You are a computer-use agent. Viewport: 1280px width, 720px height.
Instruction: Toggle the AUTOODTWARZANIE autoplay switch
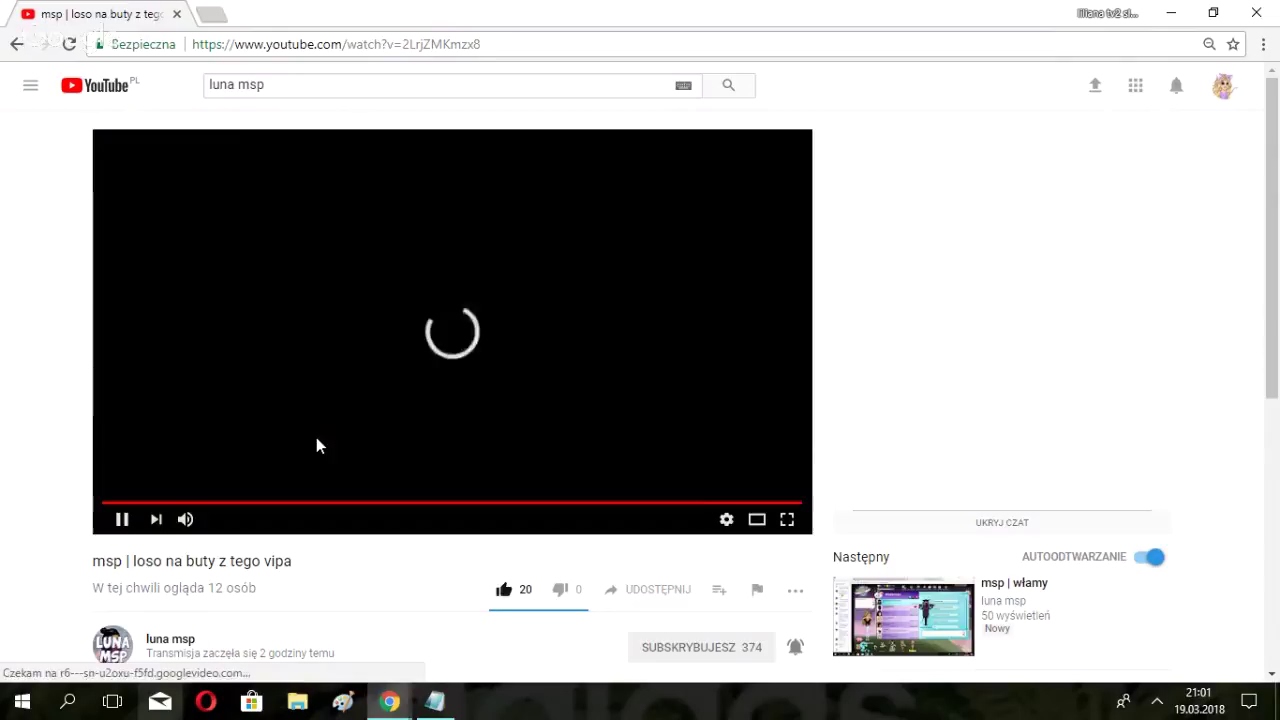coord(1150,557)
